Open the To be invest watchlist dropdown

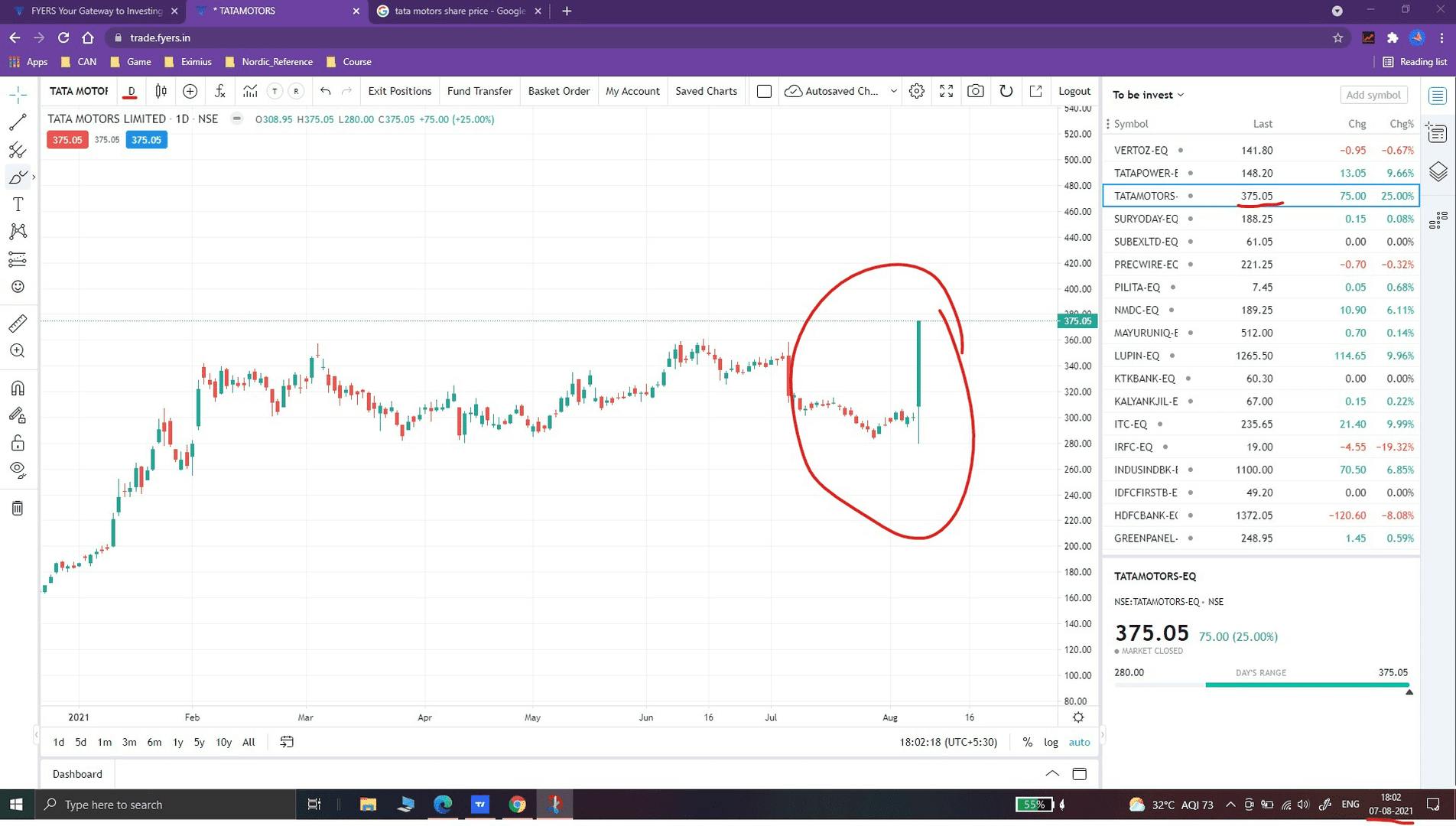(1148, 95)
